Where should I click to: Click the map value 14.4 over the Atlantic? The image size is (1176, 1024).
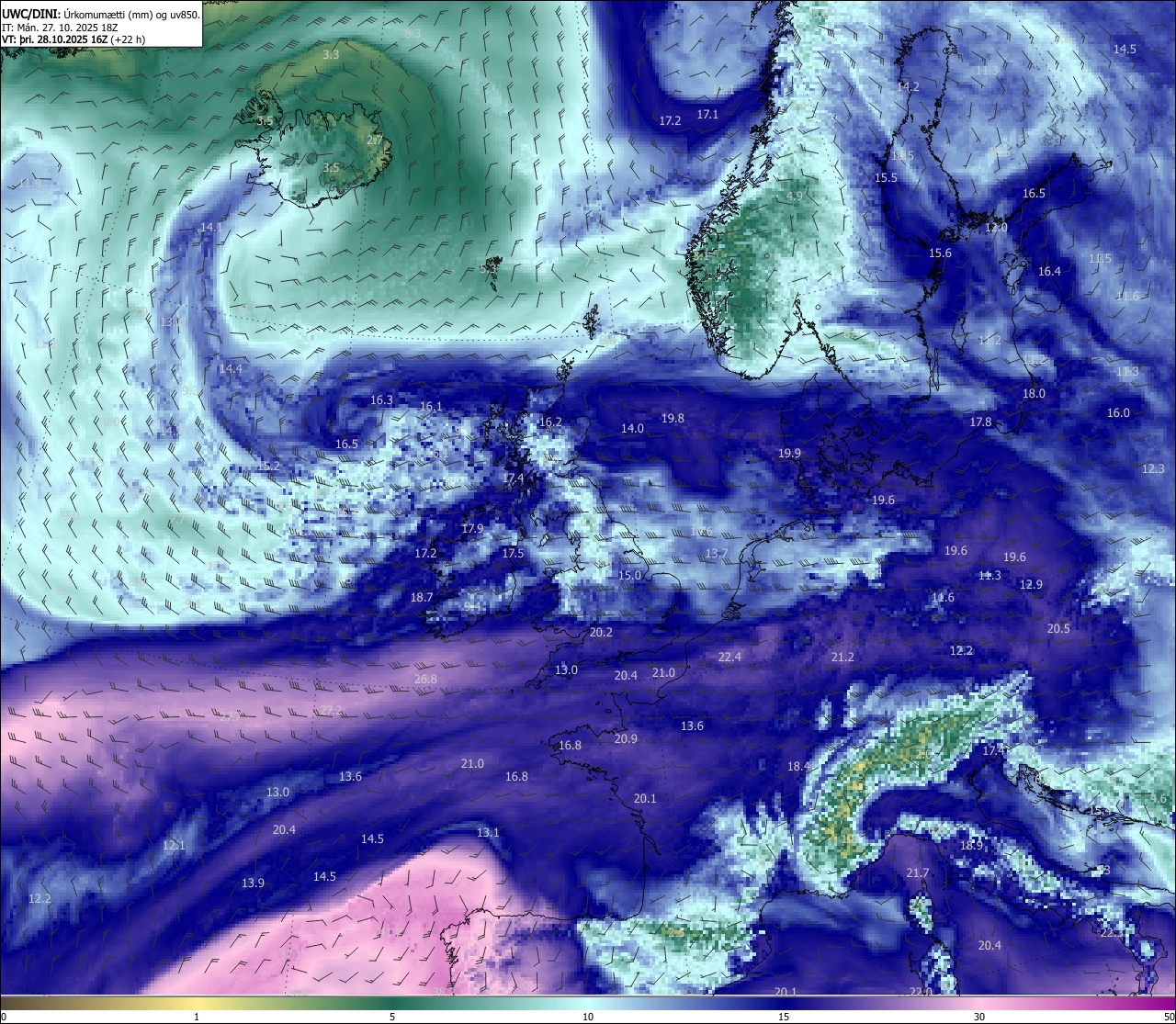click(x=231, y=369)
